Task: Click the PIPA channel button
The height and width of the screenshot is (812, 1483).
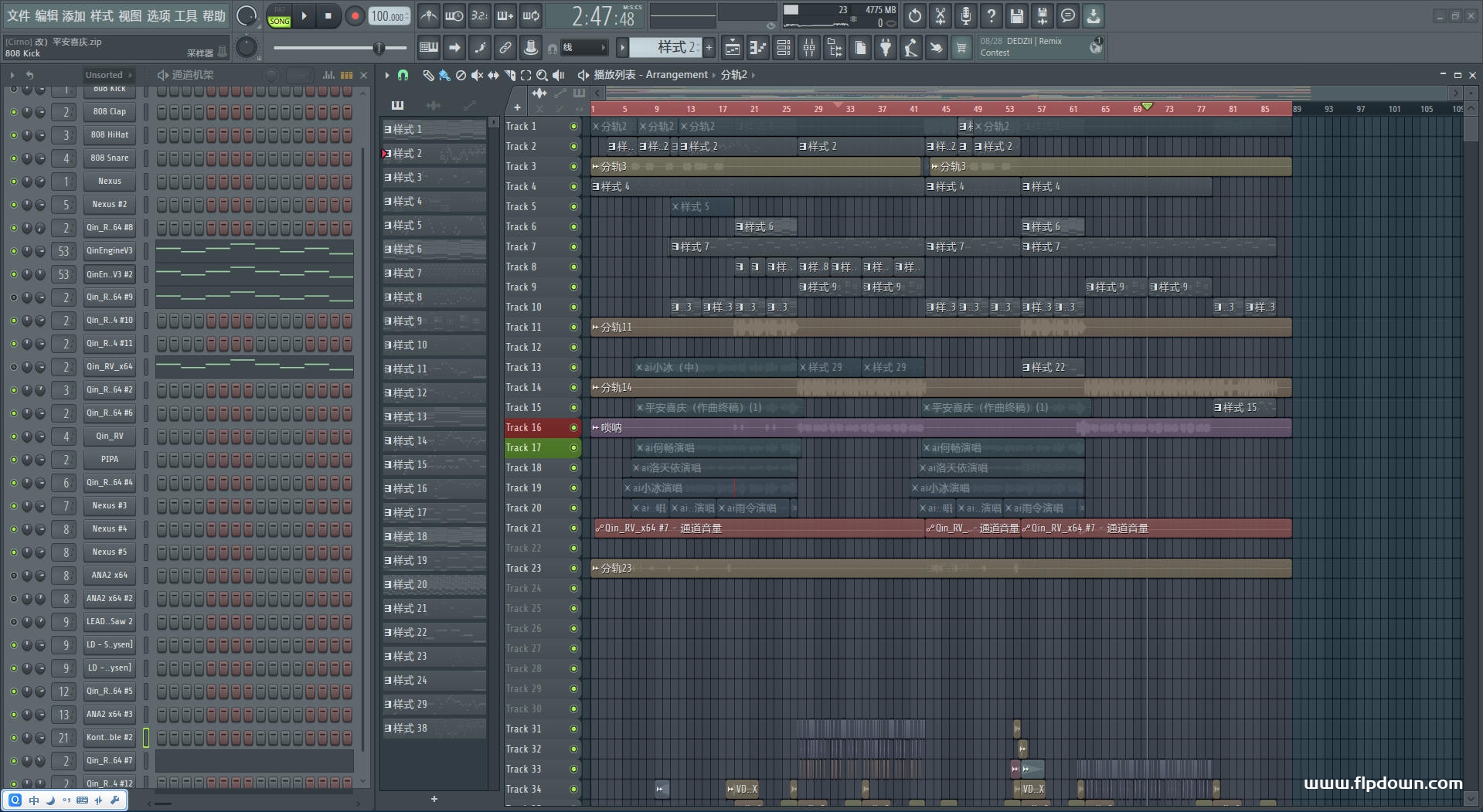Action: click(110, 459)
